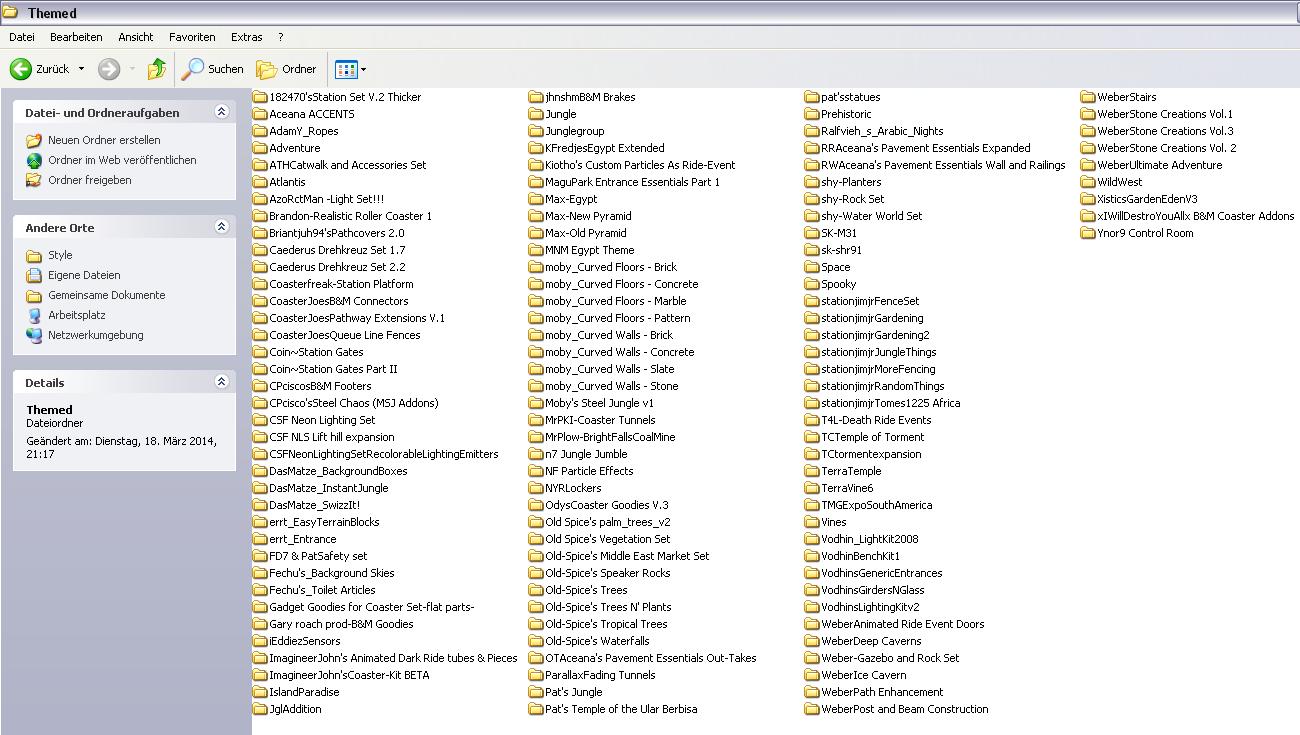1300x735 pixels.
Task: Open the dropdown arrow next to Zurück
Action: [81, 69]
